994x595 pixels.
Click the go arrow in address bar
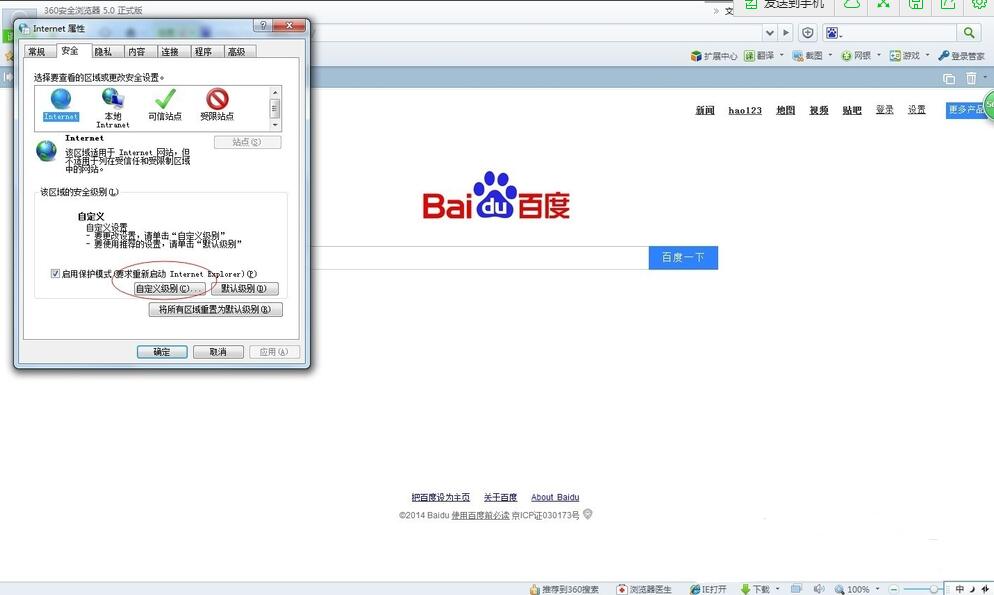[x=786, y=32]
